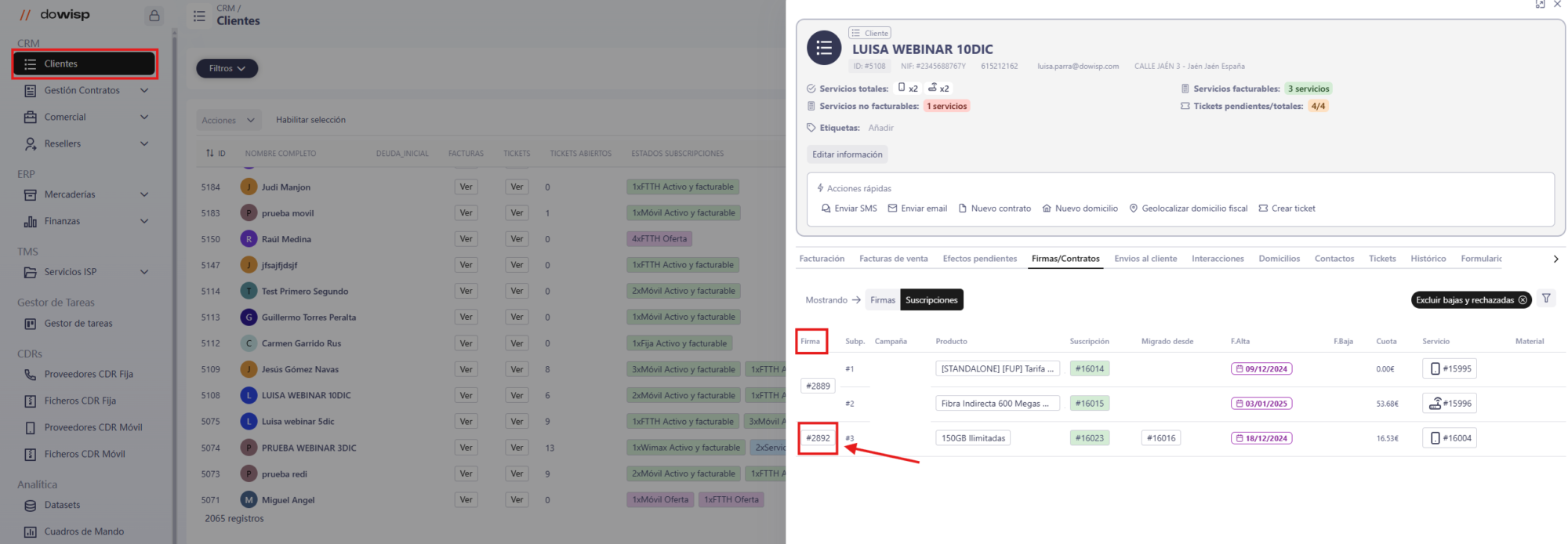This screenshot has height=544, width=1568.
Task: Expand the Resellers sidebar section
Action: pos(144,143)
